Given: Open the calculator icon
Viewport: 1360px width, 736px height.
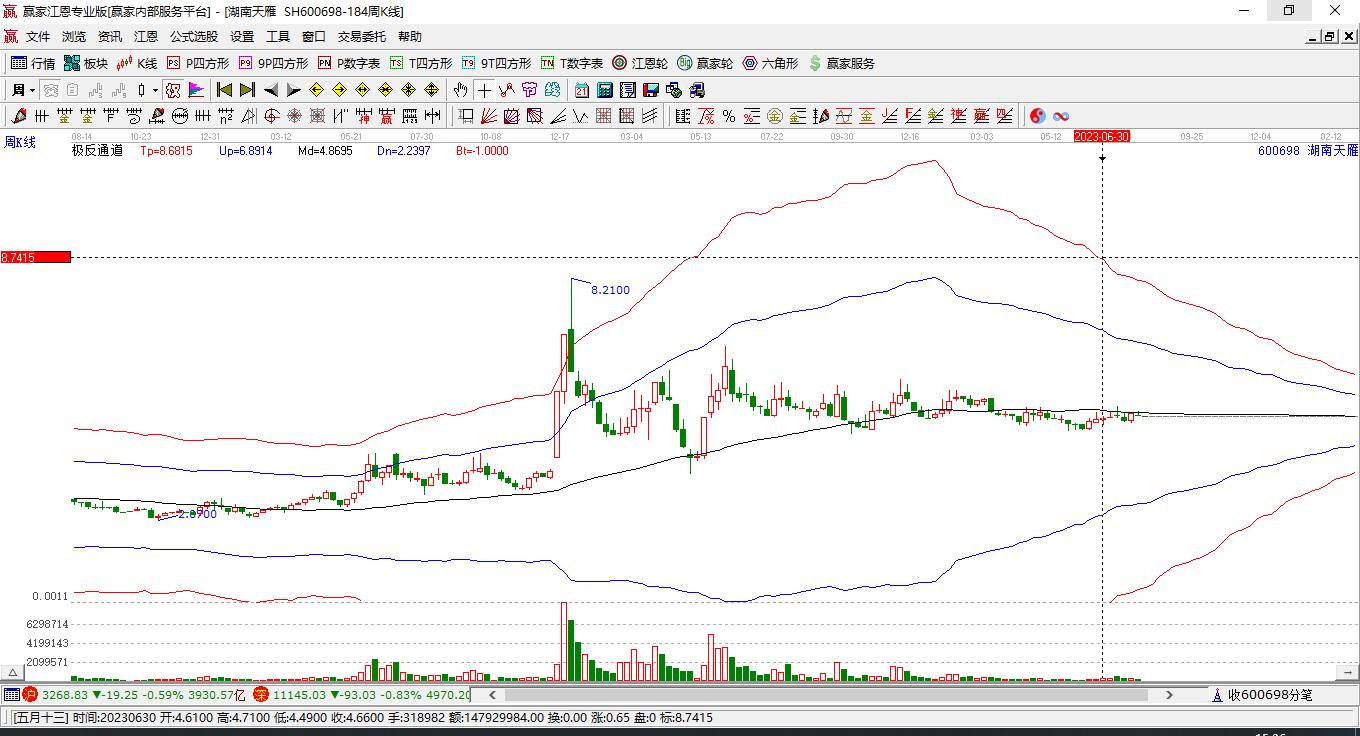Looking at the screenshot, I should coord(605,90).
